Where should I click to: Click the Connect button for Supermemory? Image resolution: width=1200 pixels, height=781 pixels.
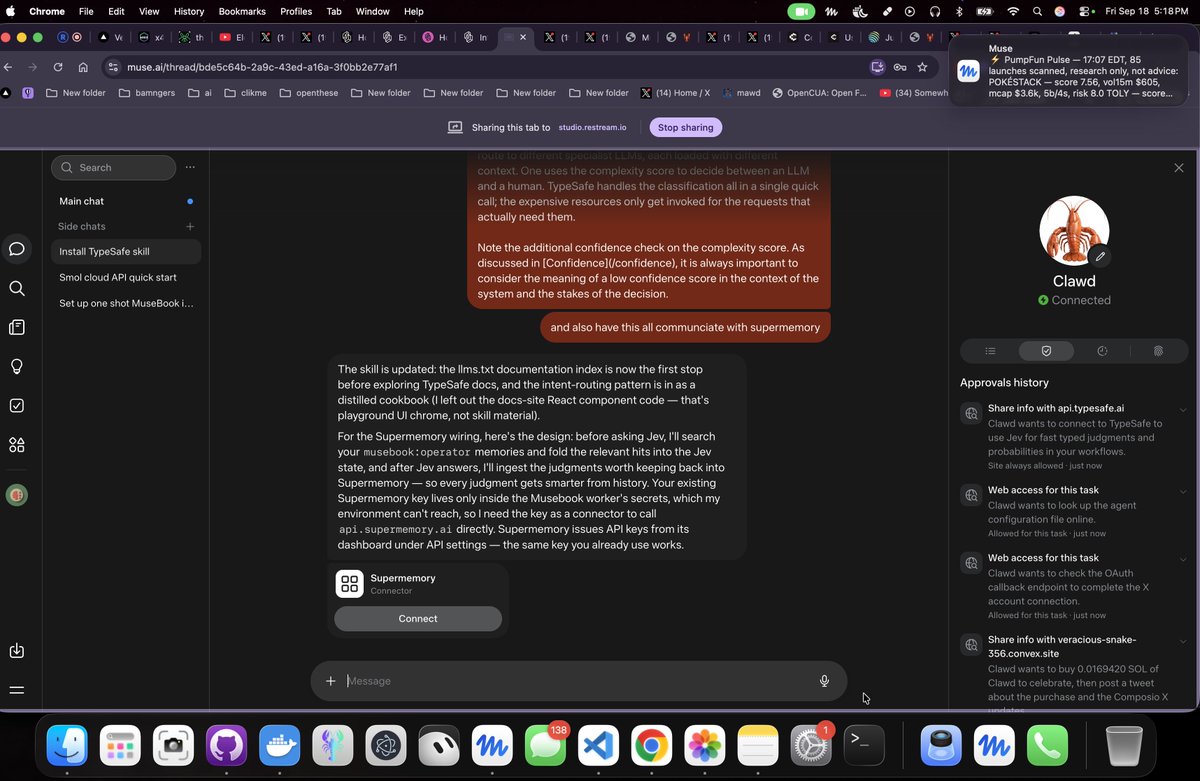pyautogui.click(x=418, y=619)
